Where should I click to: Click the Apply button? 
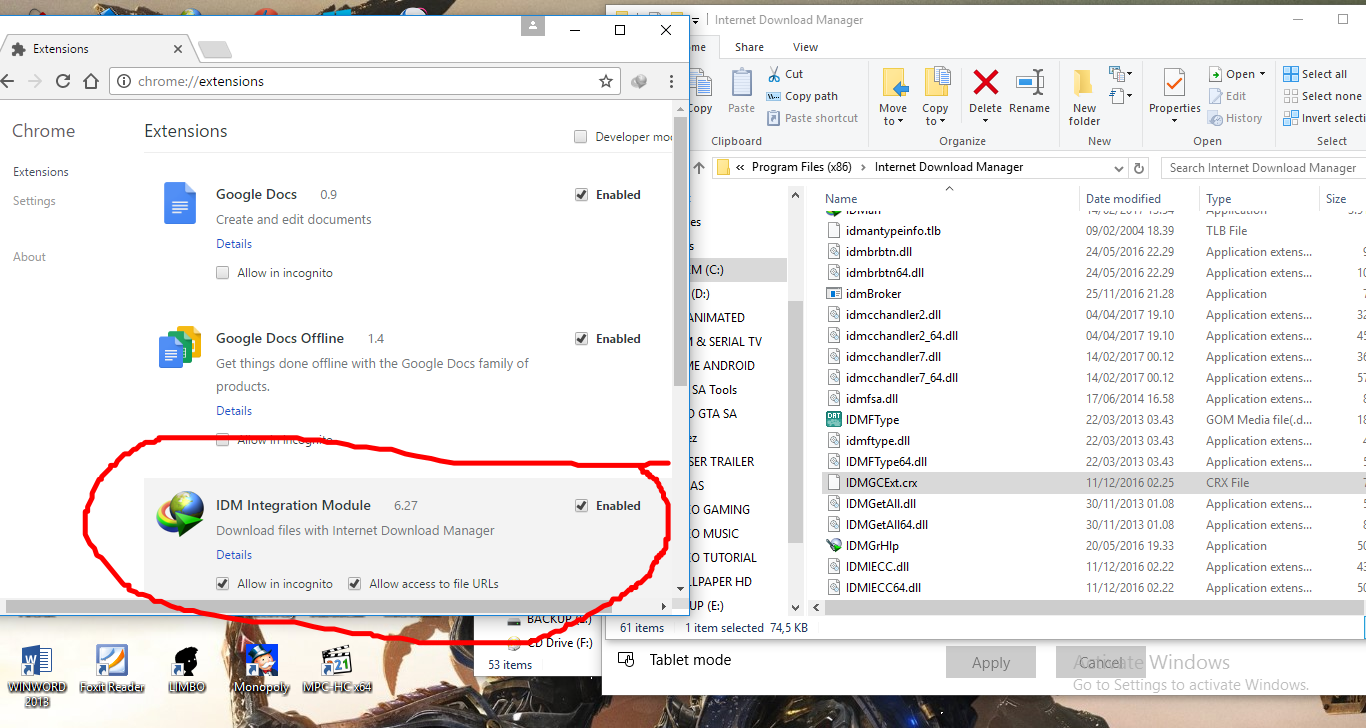pos(991,662)
